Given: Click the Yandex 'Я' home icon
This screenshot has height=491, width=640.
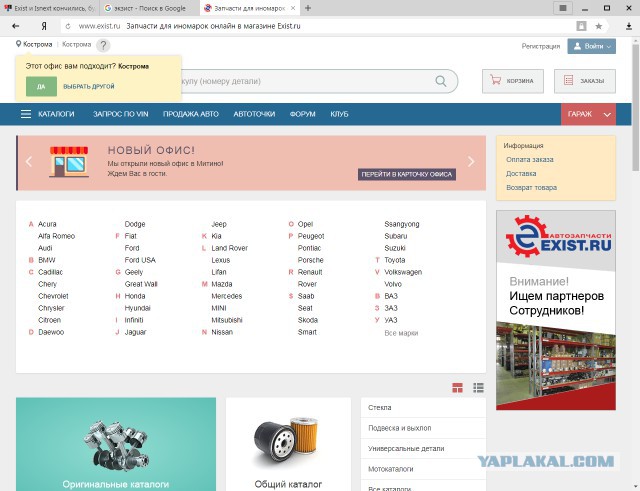Looking at the screenshot, I should point(44,26).
